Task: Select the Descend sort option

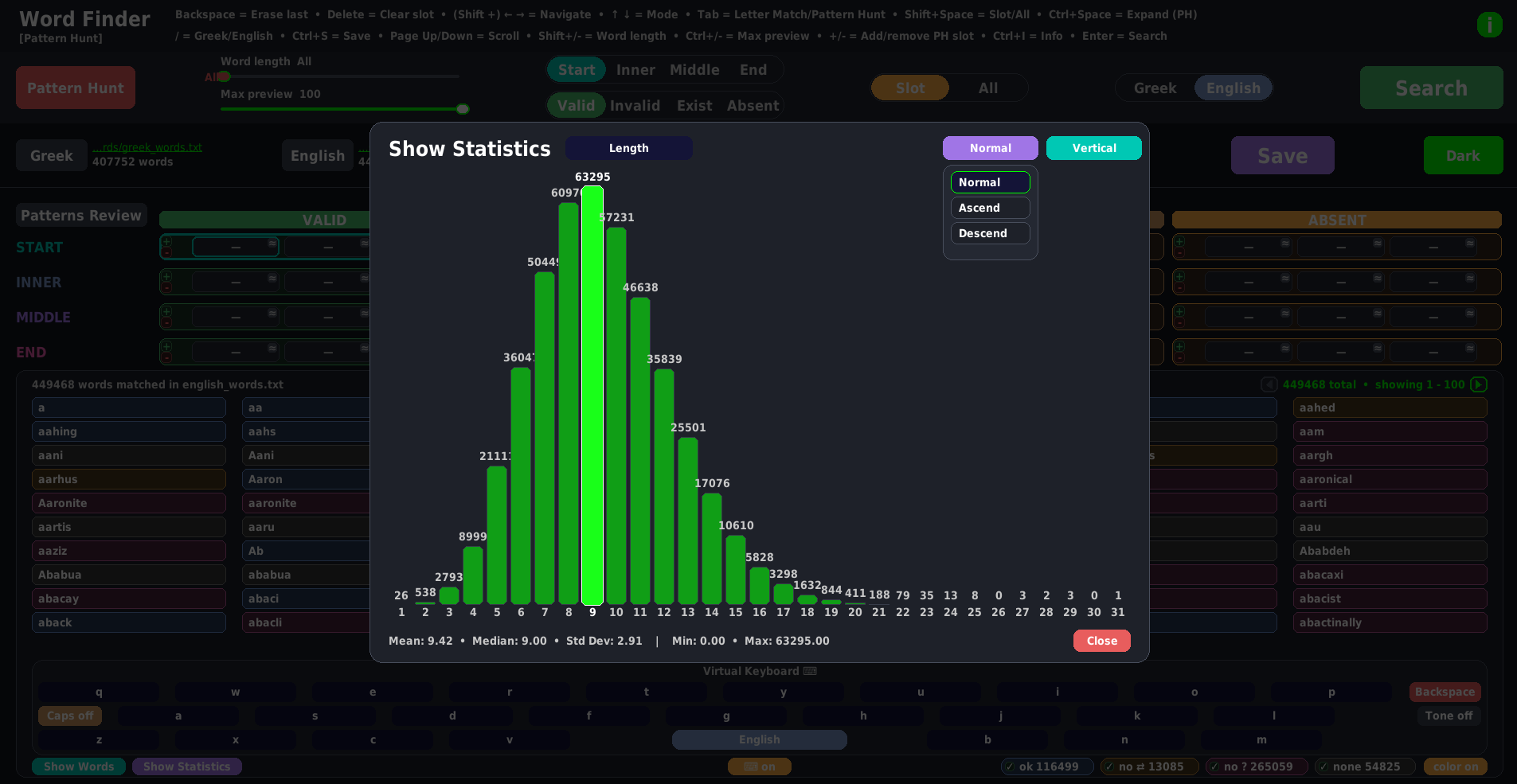Action: coord(990,233)
